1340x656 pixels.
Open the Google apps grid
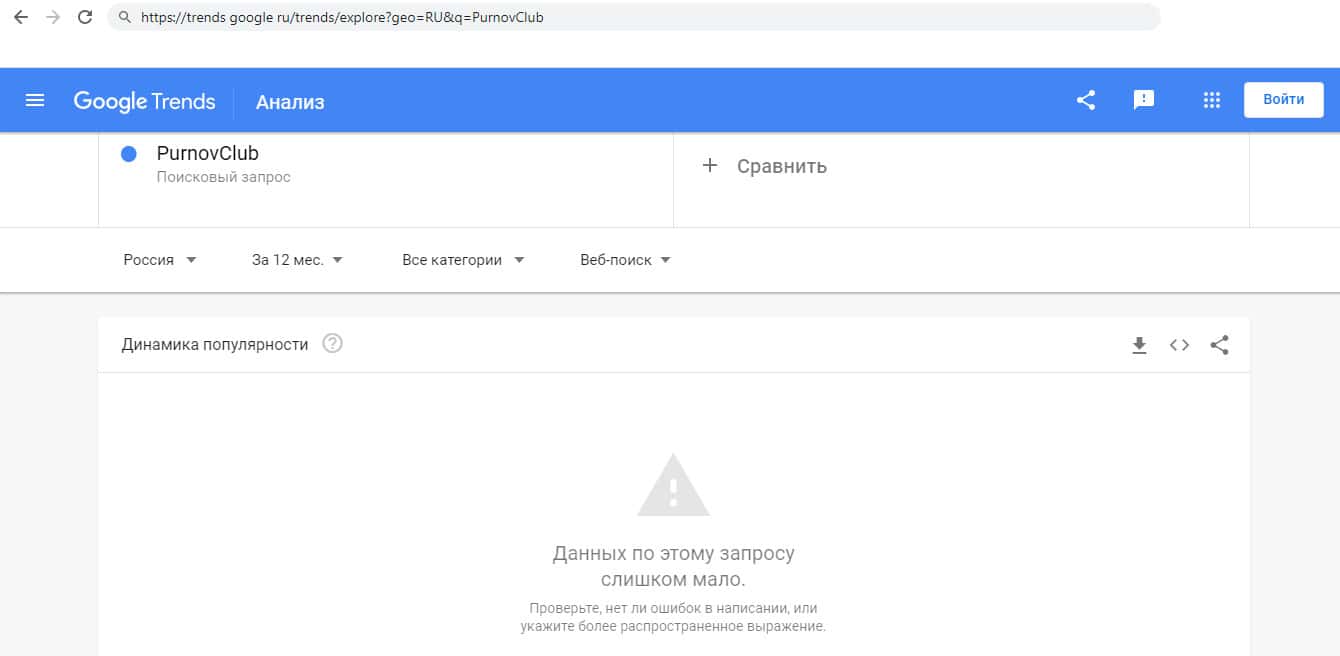(x=1212, y=100)
